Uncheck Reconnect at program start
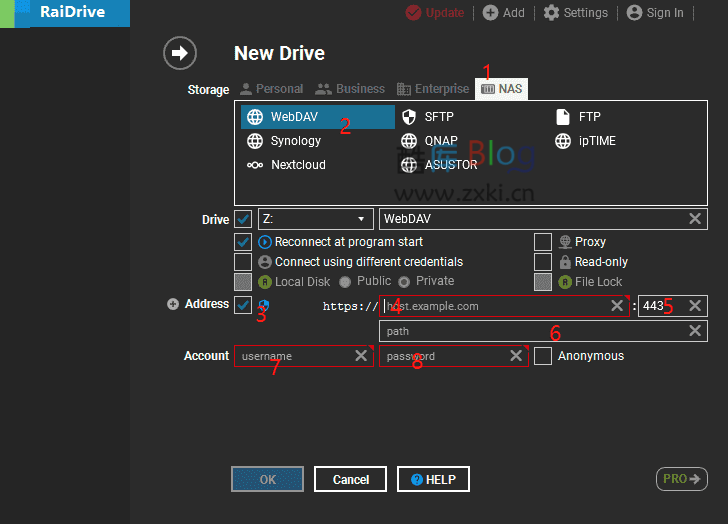Viewport: 728px width, 524px height. tap(243, 242)
